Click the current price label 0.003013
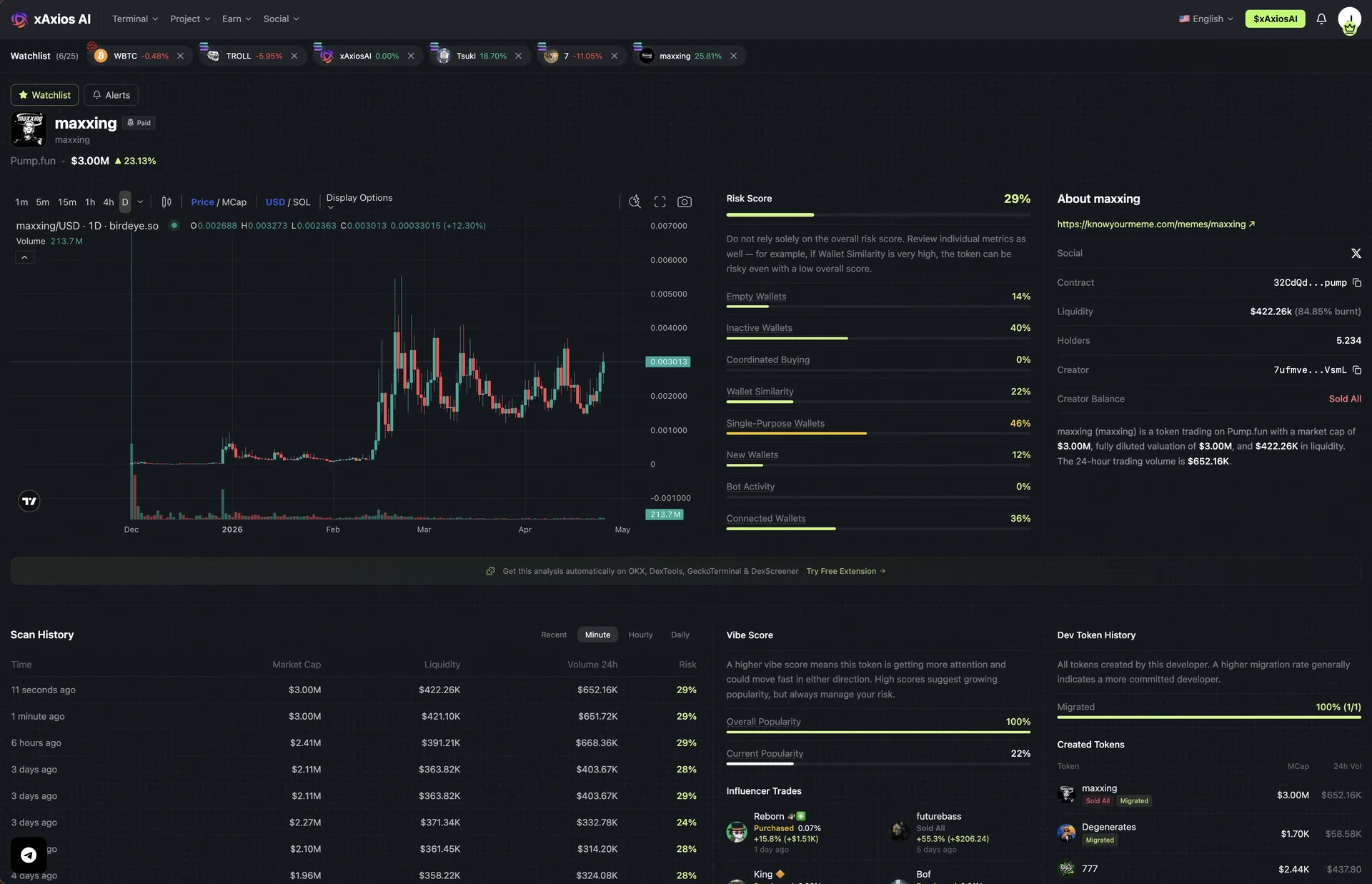The width and height of the screenshot is (1372, 884). [668, 362]
